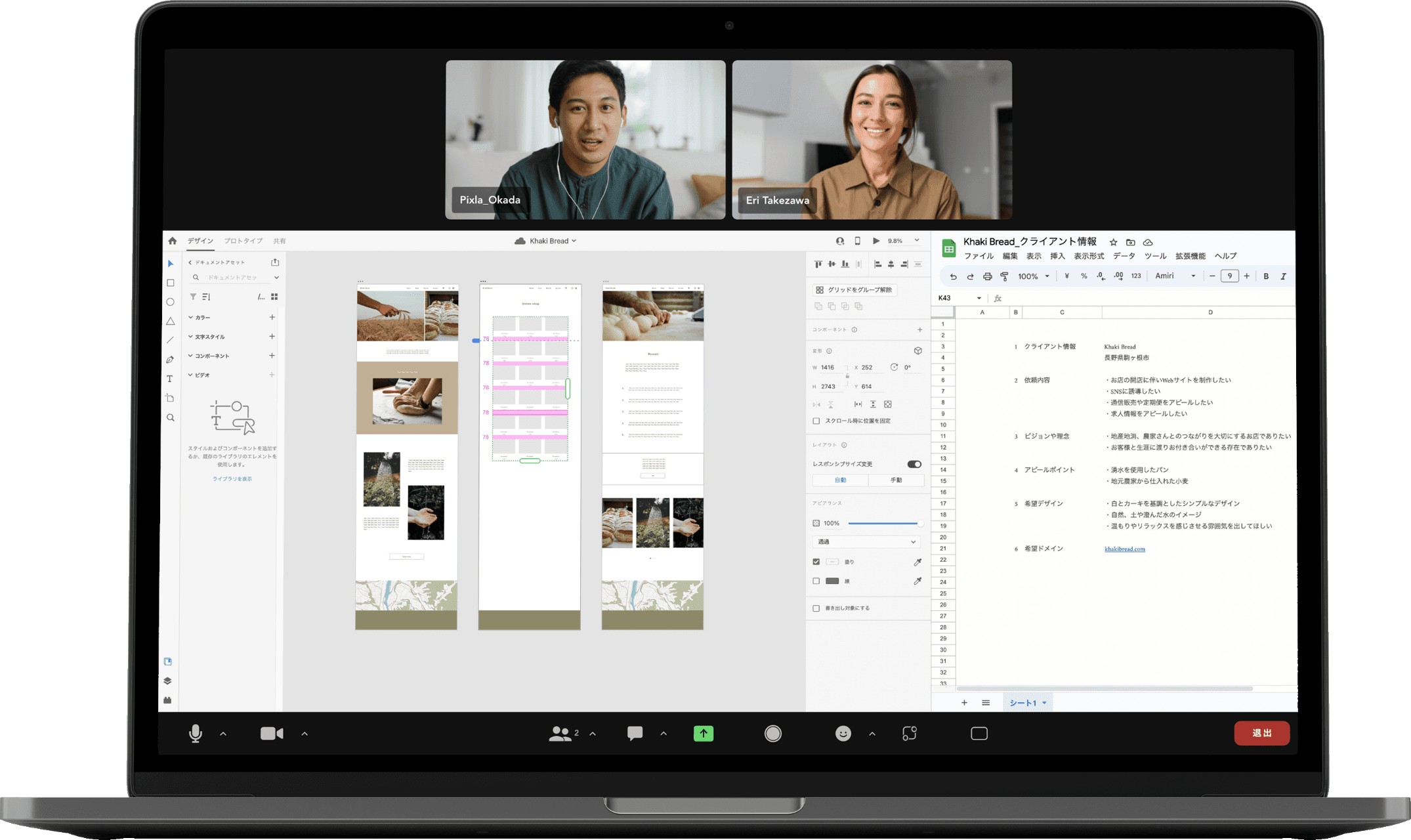Toggle italic in Sheets toolbar
This screenshot has height=840, width=1411.
(x=1283, y=276)
